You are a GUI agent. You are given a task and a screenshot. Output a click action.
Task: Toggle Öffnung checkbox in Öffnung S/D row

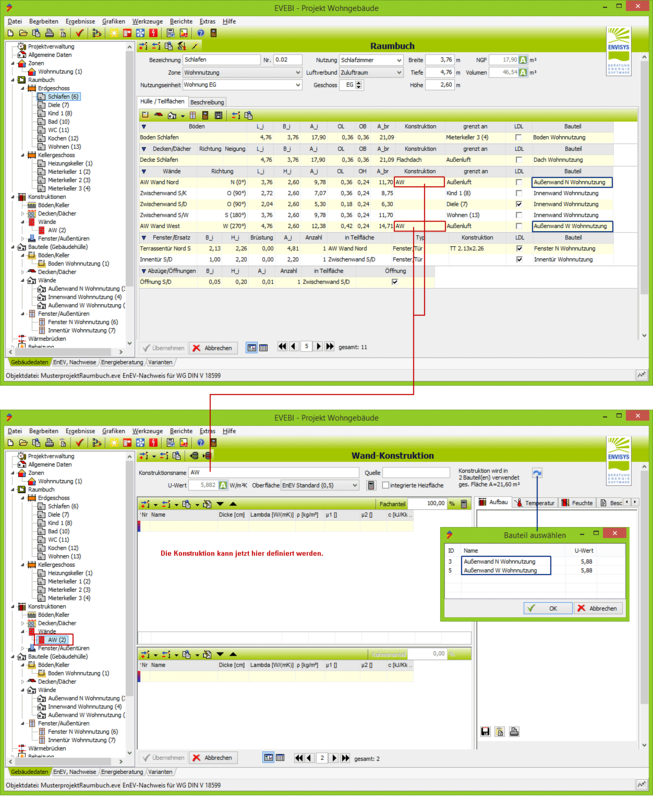pos(394,282)
